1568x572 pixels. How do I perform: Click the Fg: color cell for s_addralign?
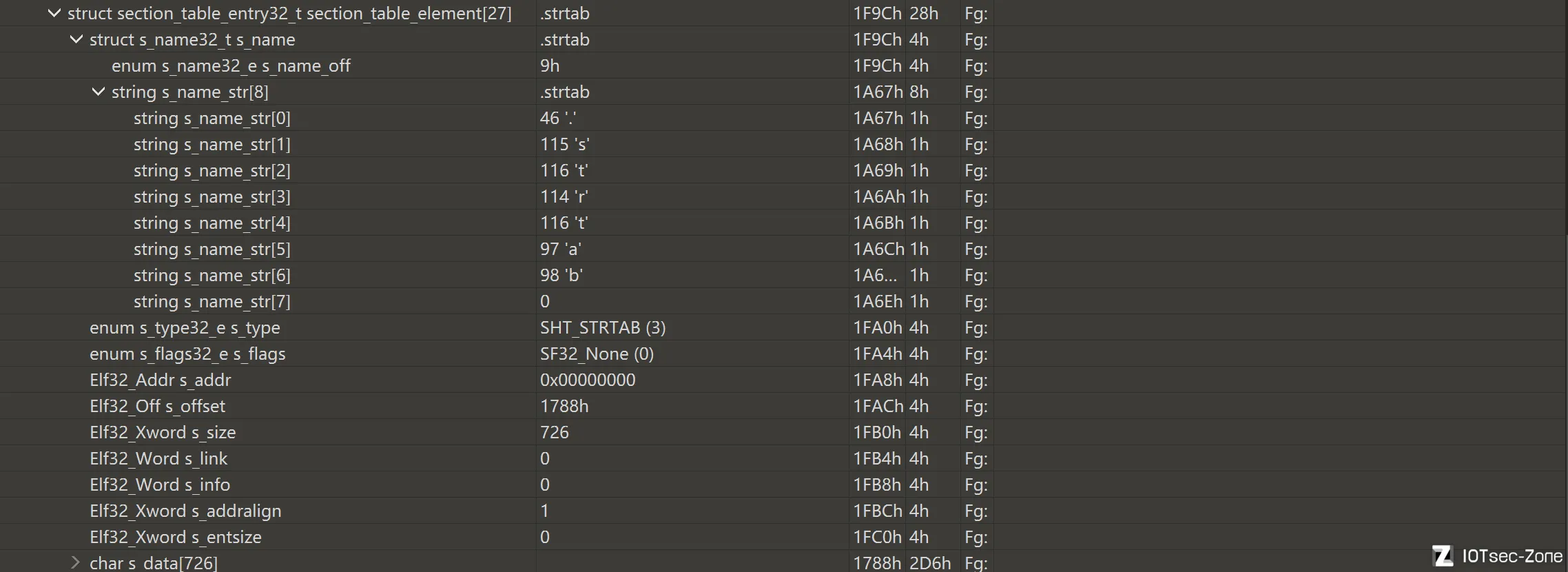[976, 511]
